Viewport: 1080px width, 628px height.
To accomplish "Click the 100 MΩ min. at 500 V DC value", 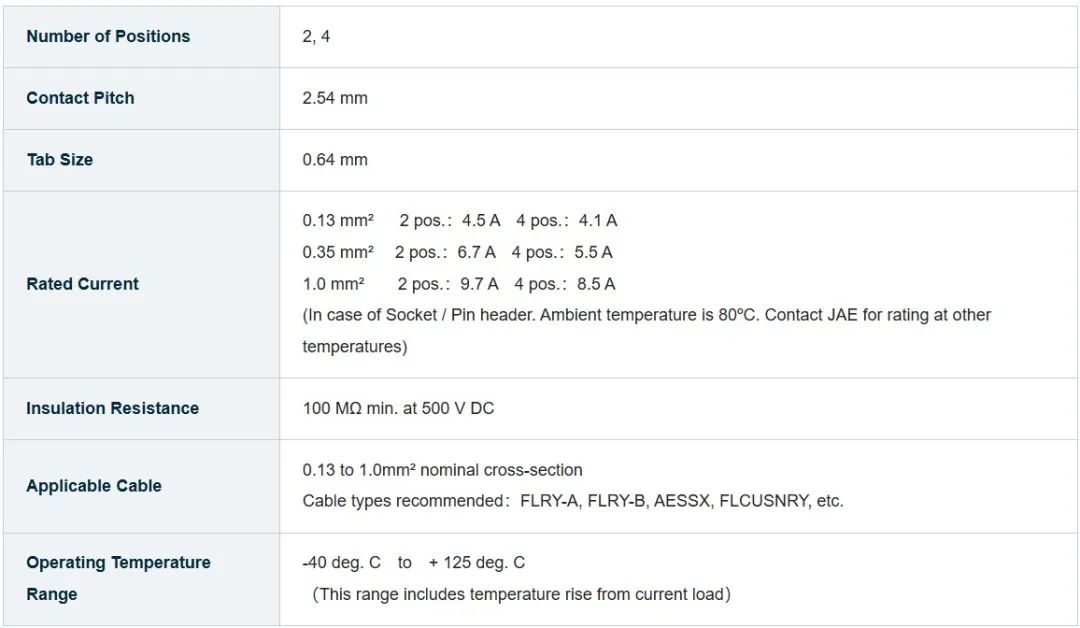I will click(x=398, y=408).
